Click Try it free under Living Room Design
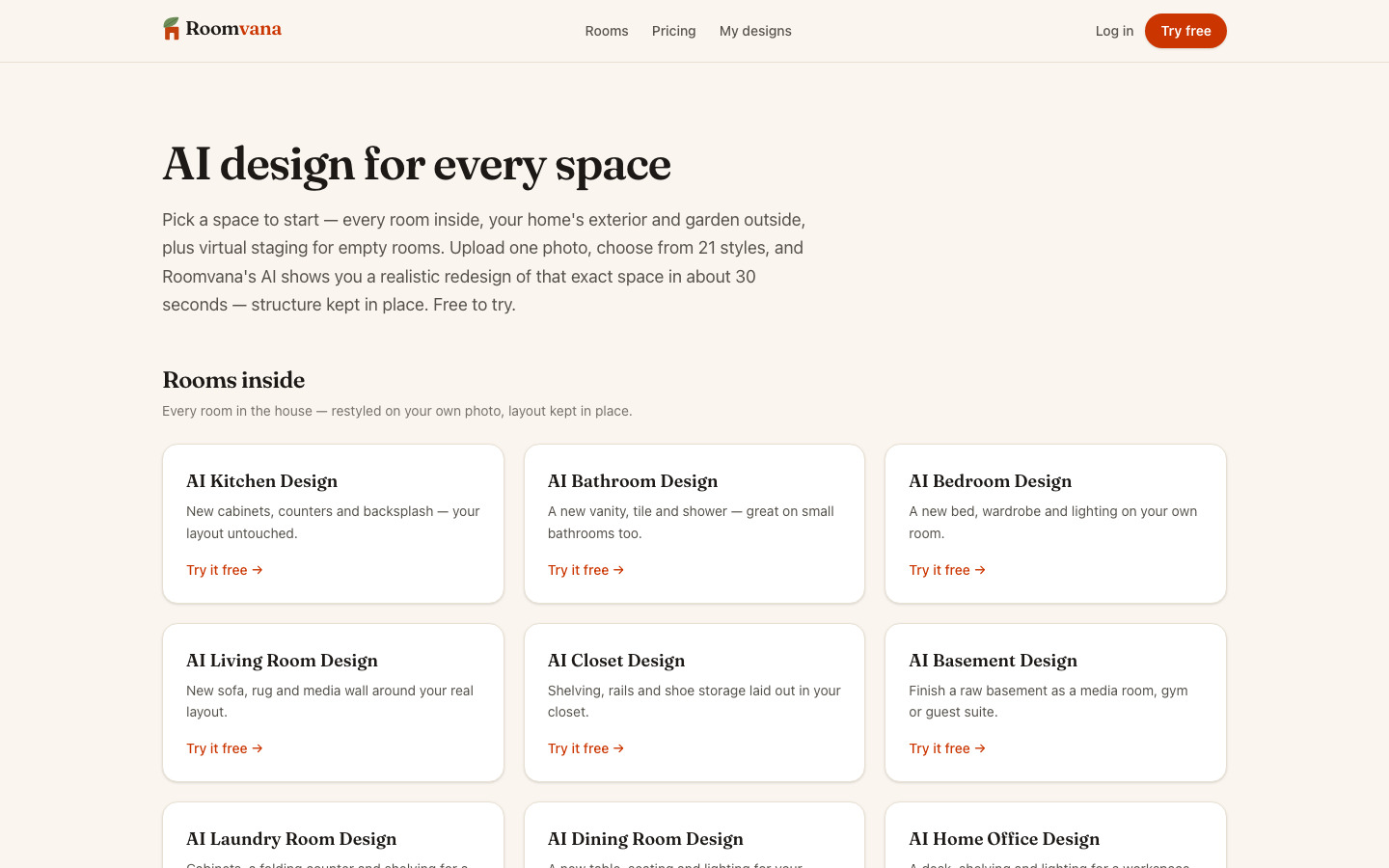Viewport: 1389px width, 868px height. [x=225, y=748]
